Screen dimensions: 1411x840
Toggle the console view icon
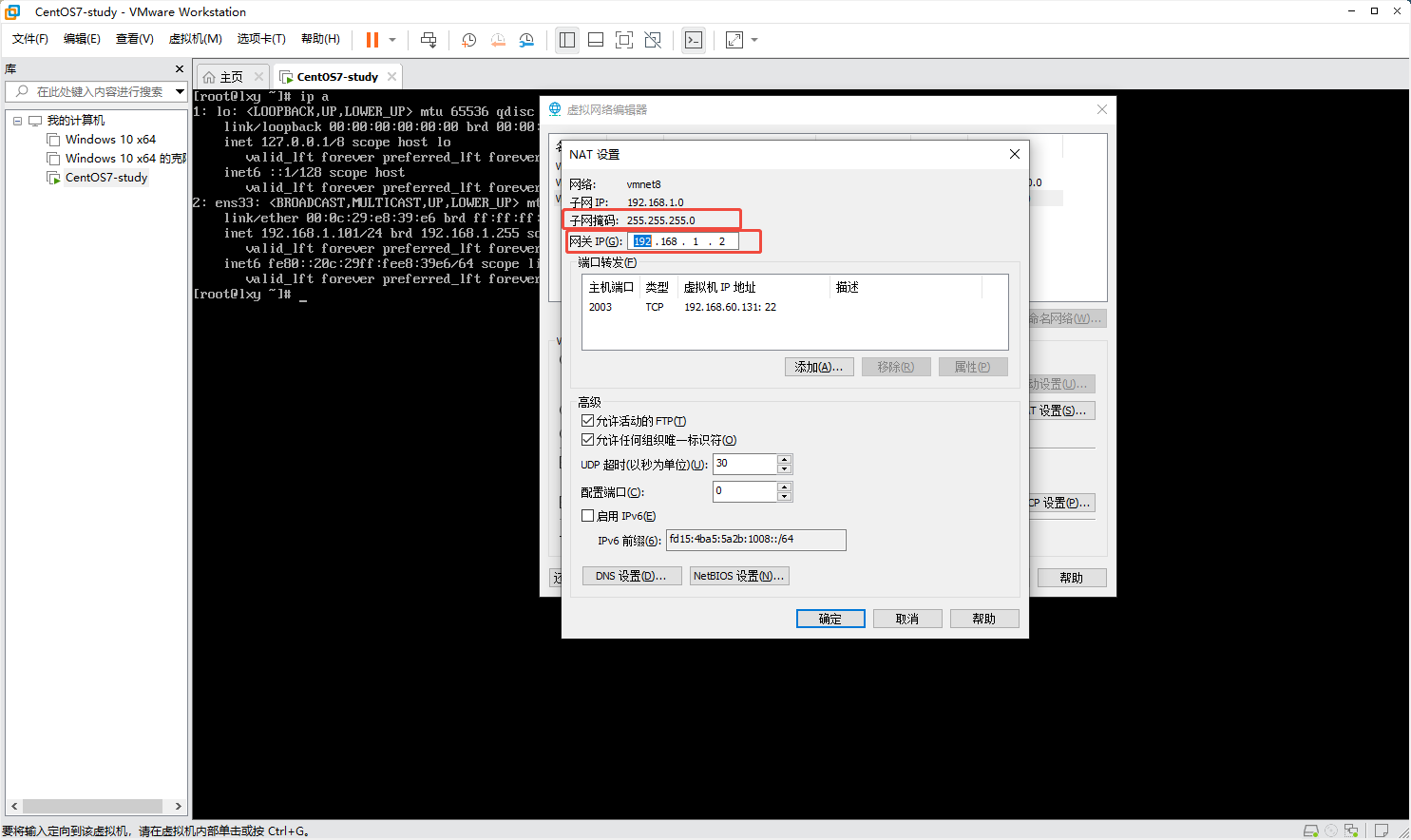pyautogui.click(x=694, y=40)
